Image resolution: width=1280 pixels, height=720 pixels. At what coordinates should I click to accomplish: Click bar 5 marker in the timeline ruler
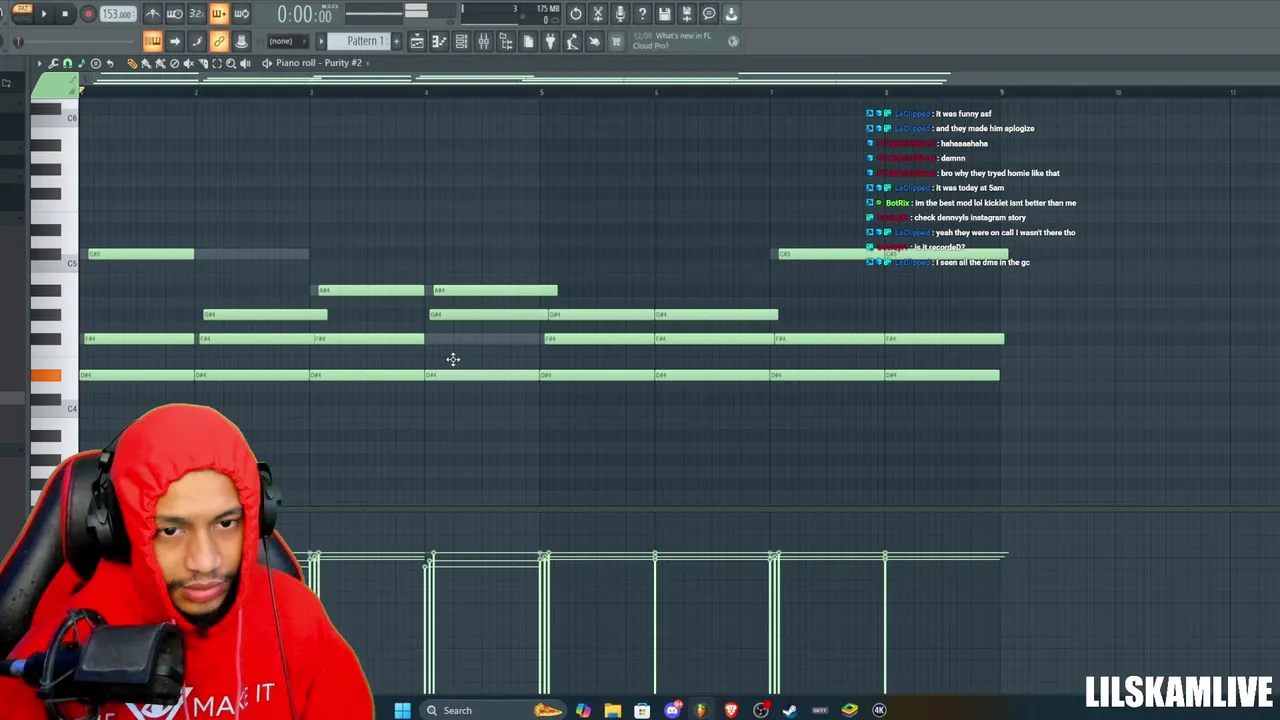coord(542,92)
